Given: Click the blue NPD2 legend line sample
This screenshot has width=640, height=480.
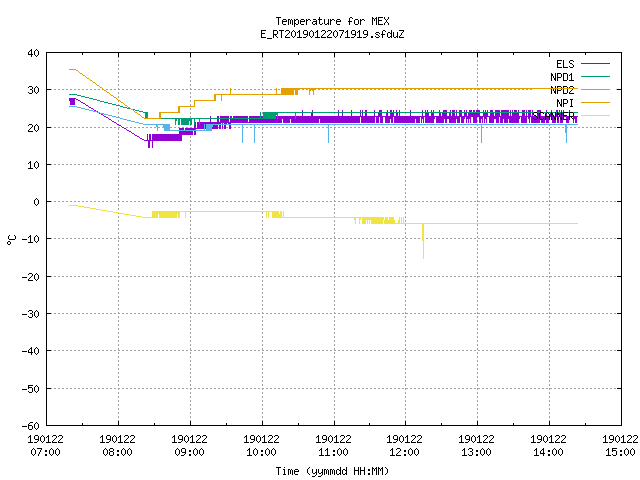Looking at the screenshot, I should point(595,89).
